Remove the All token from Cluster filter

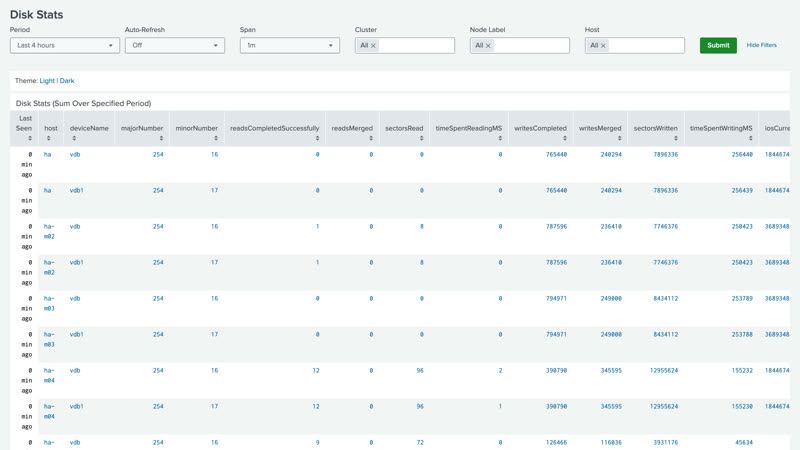373,46
